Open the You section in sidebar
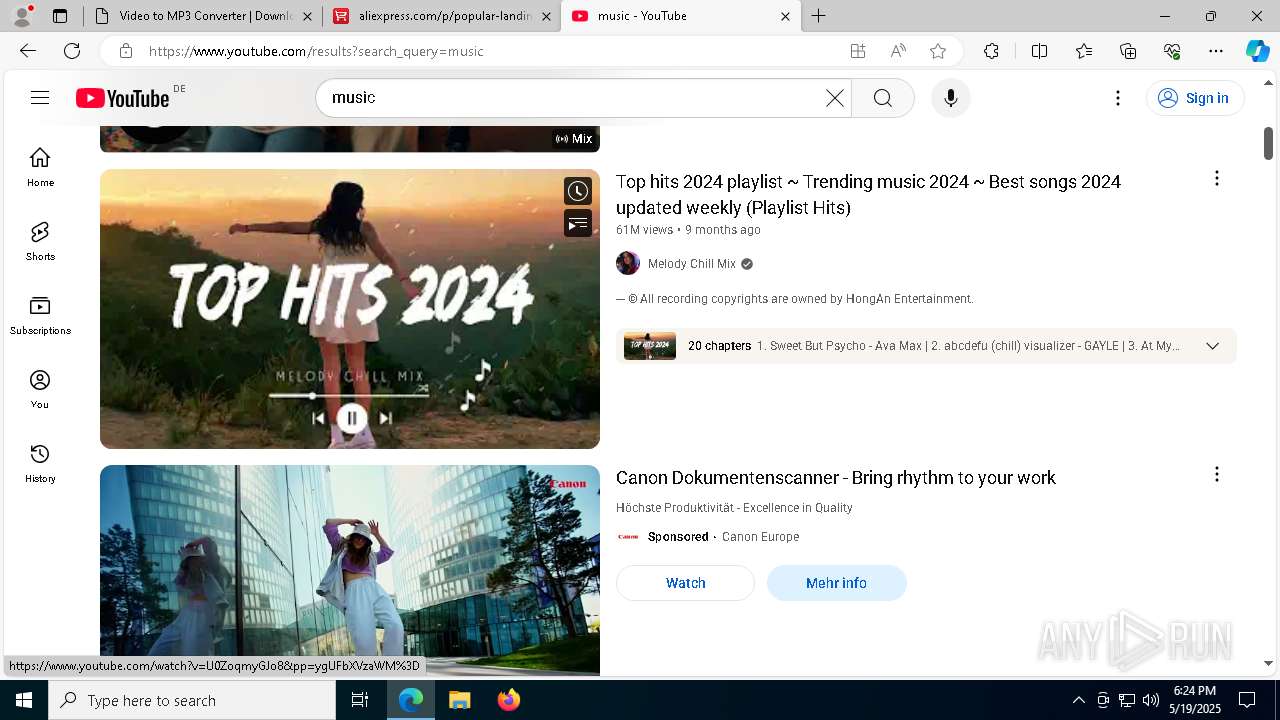This screenshot has width=1280, height=720. (x=40, y=389)
